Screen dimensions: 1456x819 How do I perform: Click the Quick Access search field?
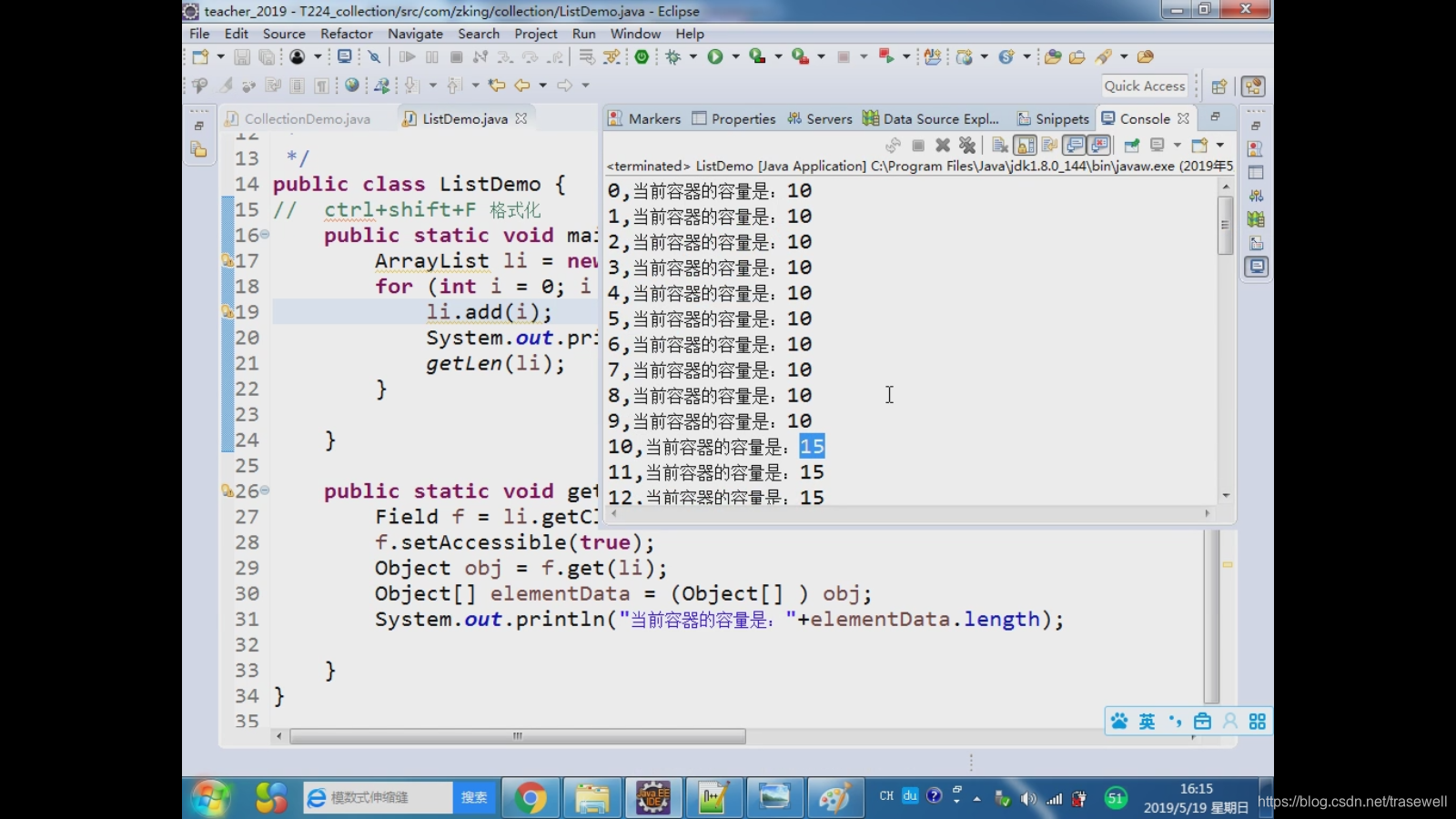click(x=1145, y=86)
